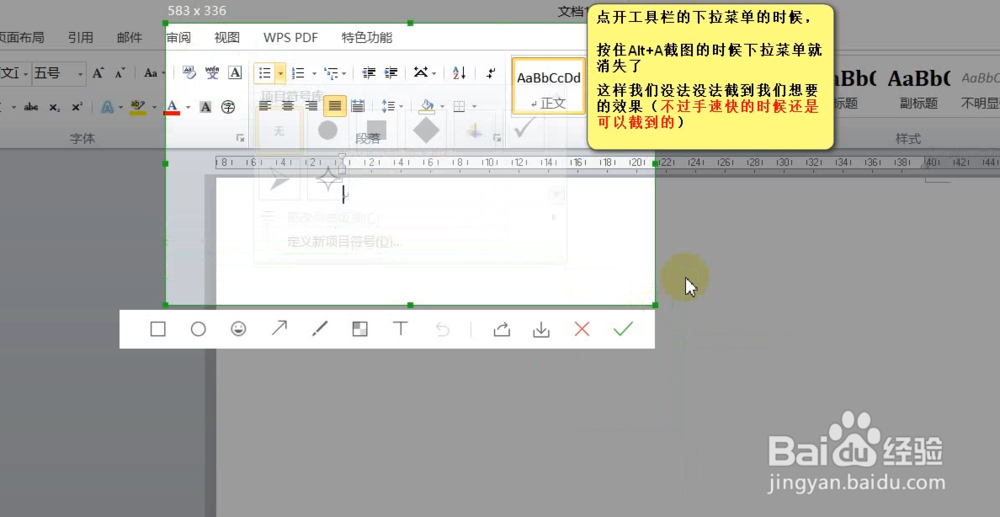The height and width of the screenshot is (517, 1000).
Task: Open the 审阅 ribbon tab
Action: point(179,38)
